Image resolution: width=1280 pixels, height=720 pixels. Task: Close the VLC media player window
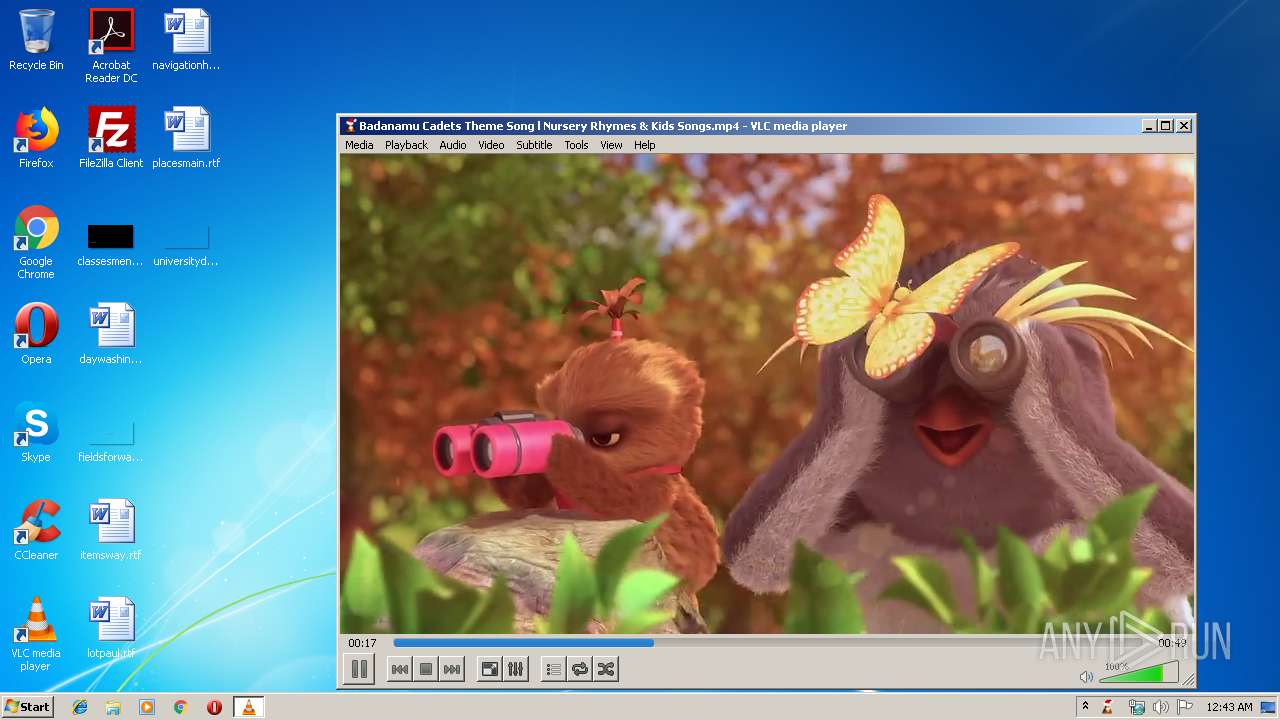(1184, 126)
